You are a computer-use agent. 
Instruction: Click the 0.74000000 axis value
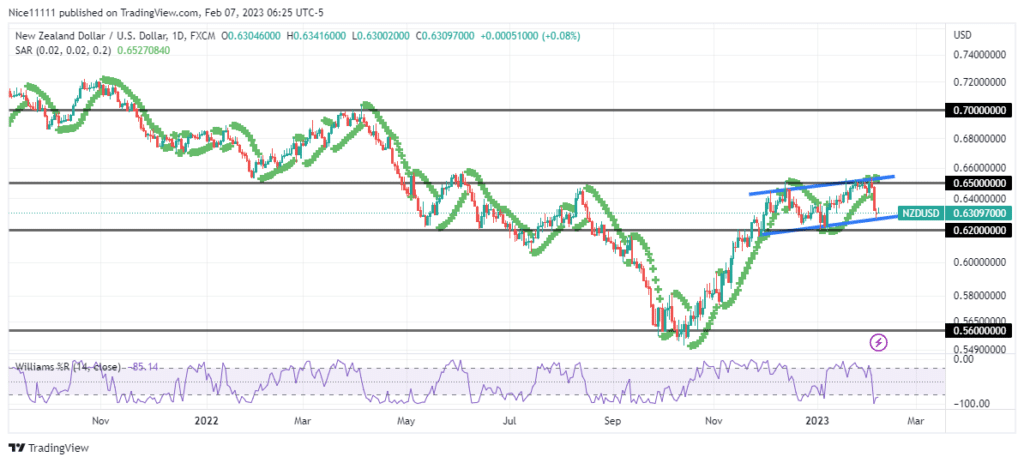pyautogui.click(x=980, y=55)
